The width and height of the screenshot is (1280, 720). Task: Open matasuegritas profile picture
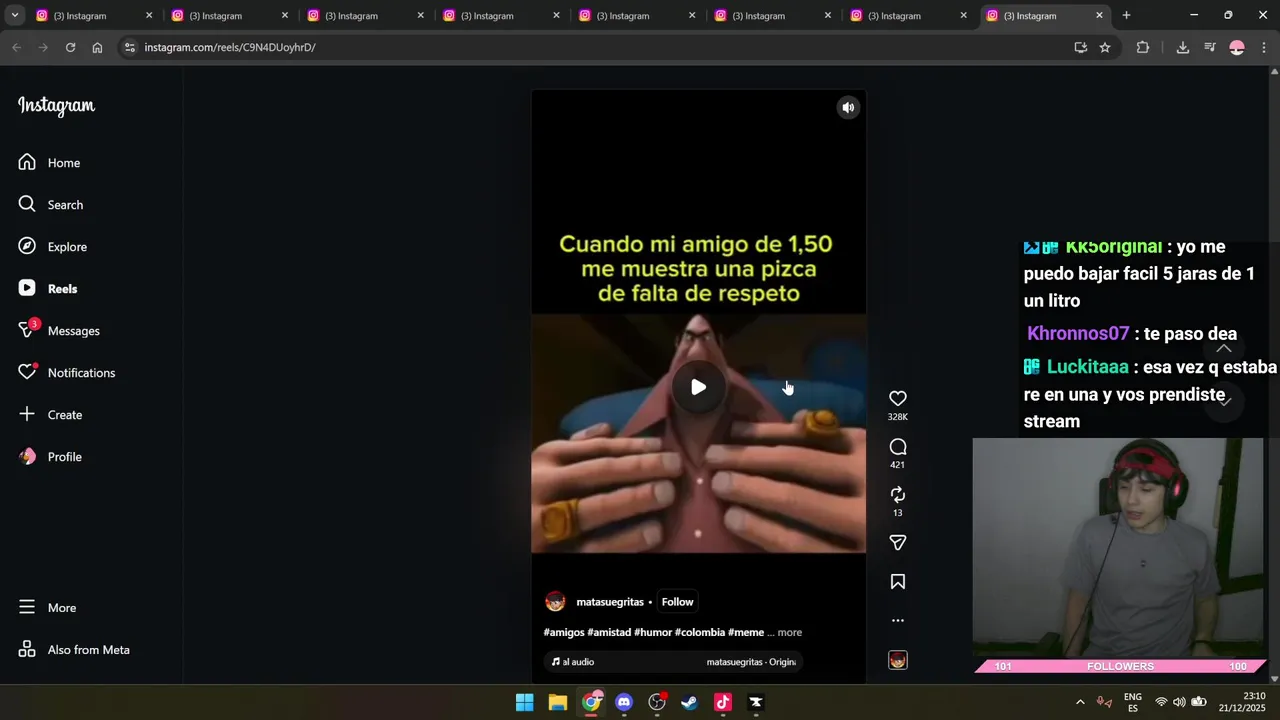click(x=555, y=602)
